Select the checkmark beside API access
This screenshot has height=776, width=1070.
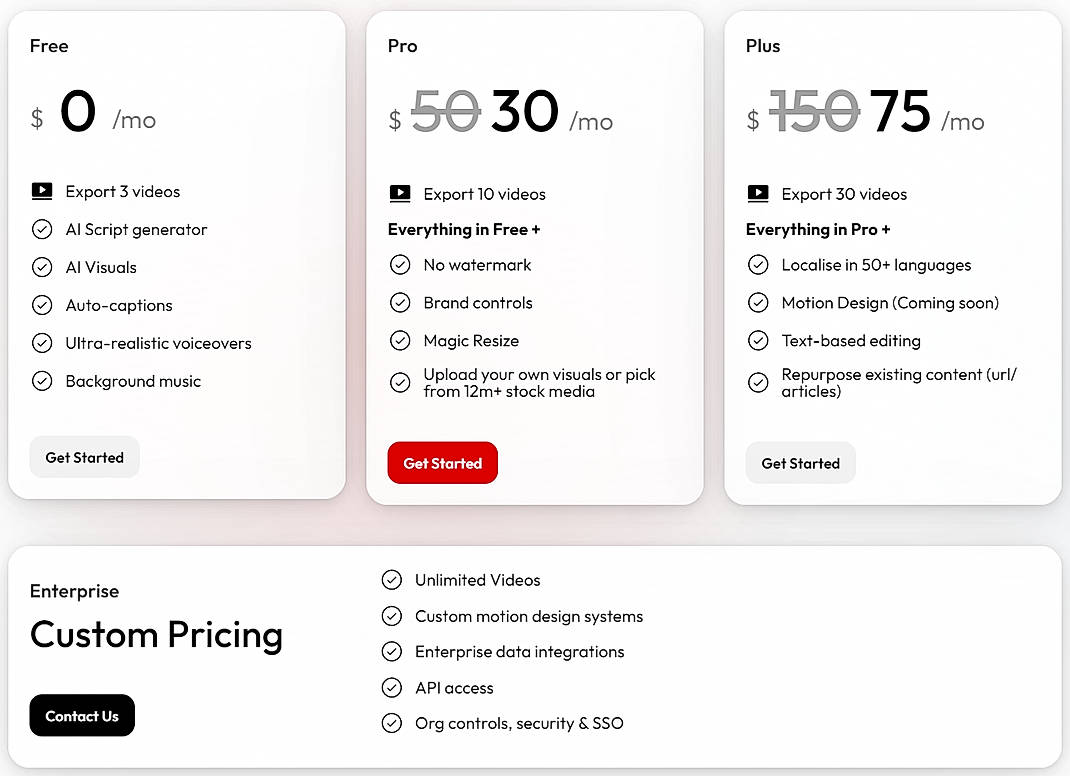tap(391, 687)
